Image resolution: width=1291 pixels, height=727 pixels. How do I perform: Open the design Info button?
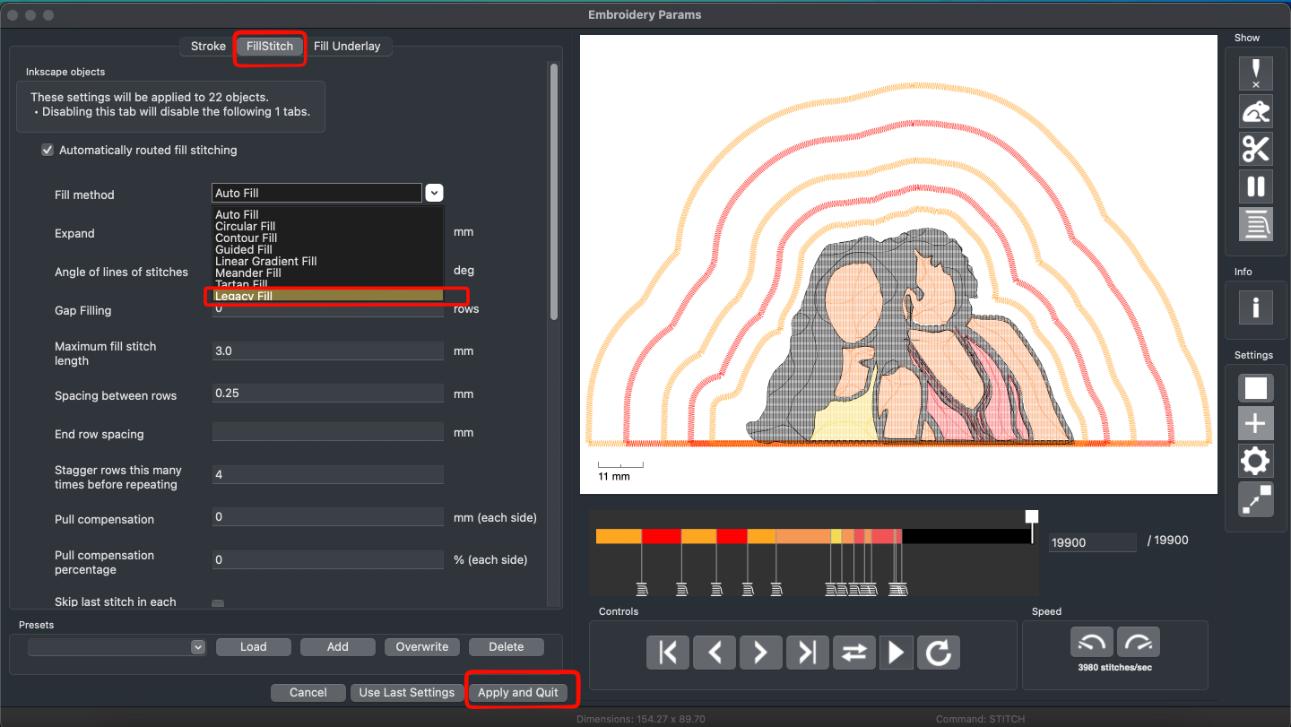(1256, 307)
